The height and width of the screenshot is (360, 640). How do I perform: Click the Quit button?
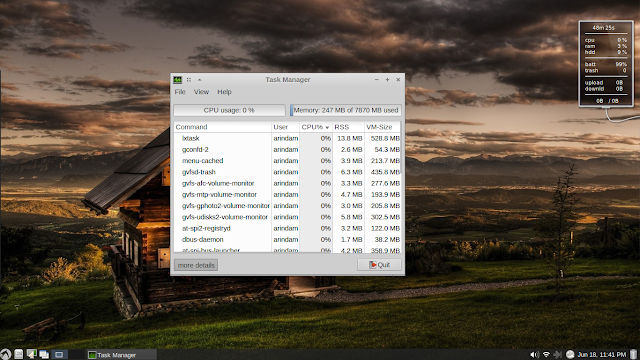379,264
